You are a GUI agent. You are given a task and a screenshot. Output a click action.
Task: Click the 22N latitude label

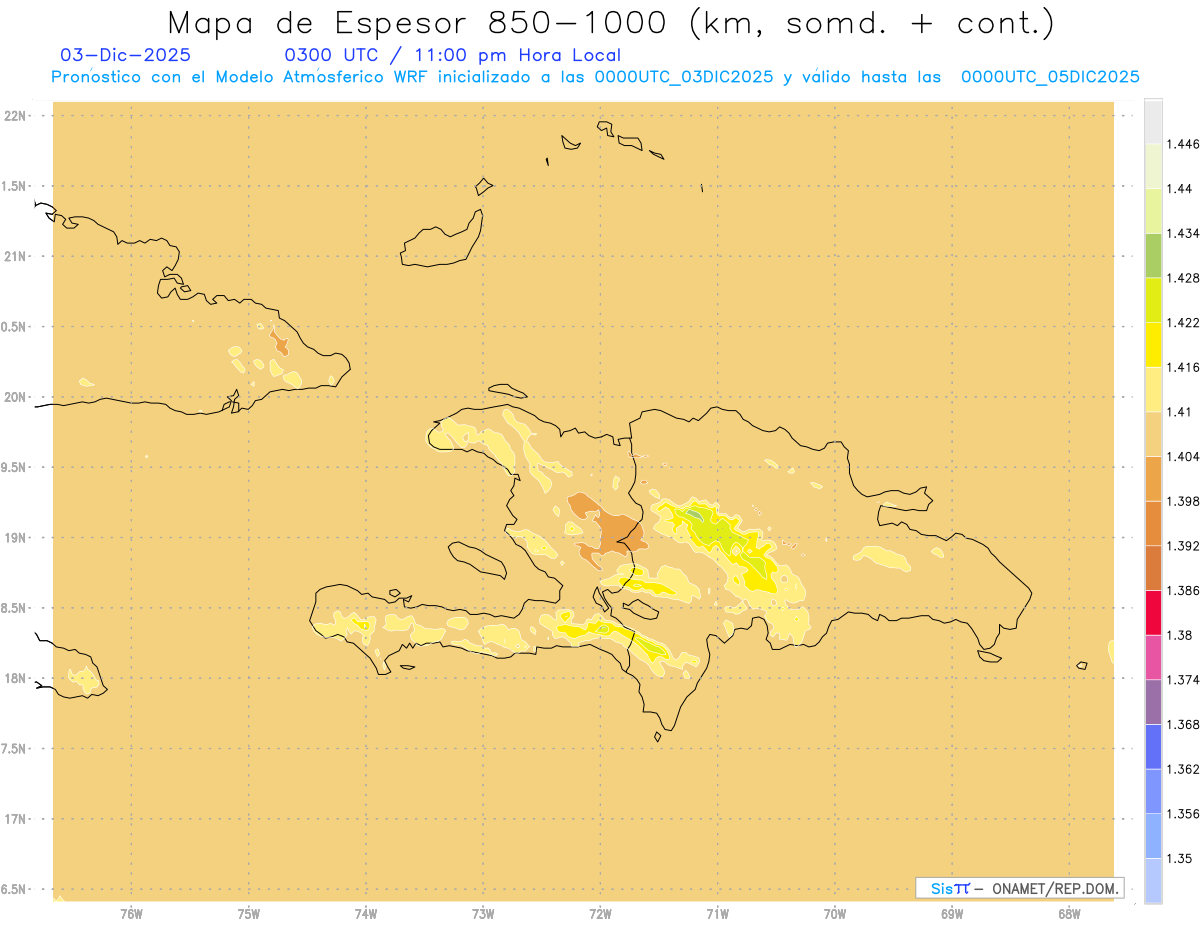tap(17, 116)
